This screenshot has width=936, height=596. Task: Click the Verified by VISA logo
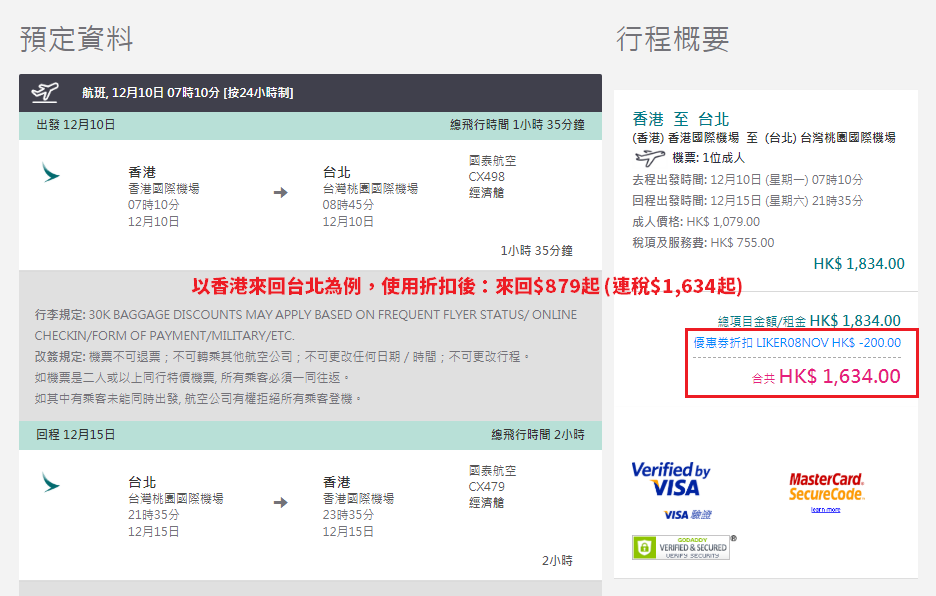(671, 480)
